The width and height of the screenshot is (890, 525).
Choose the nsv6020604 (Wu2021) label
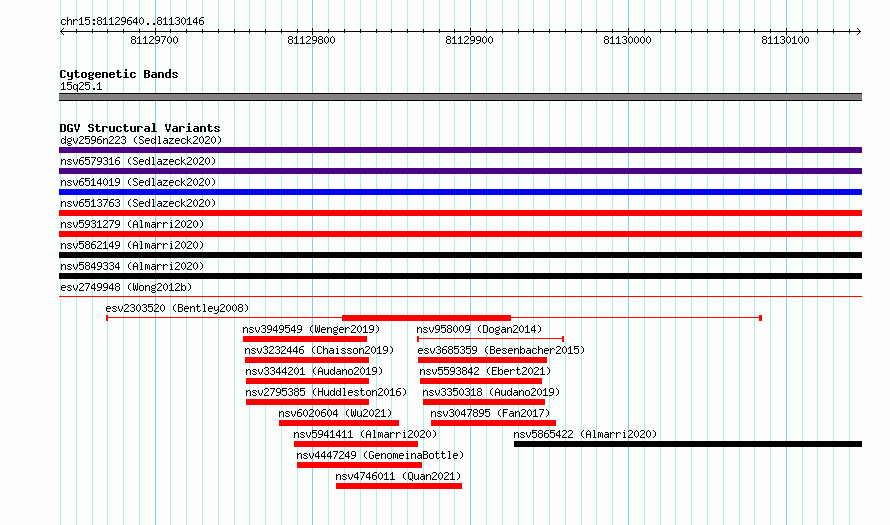335,413
